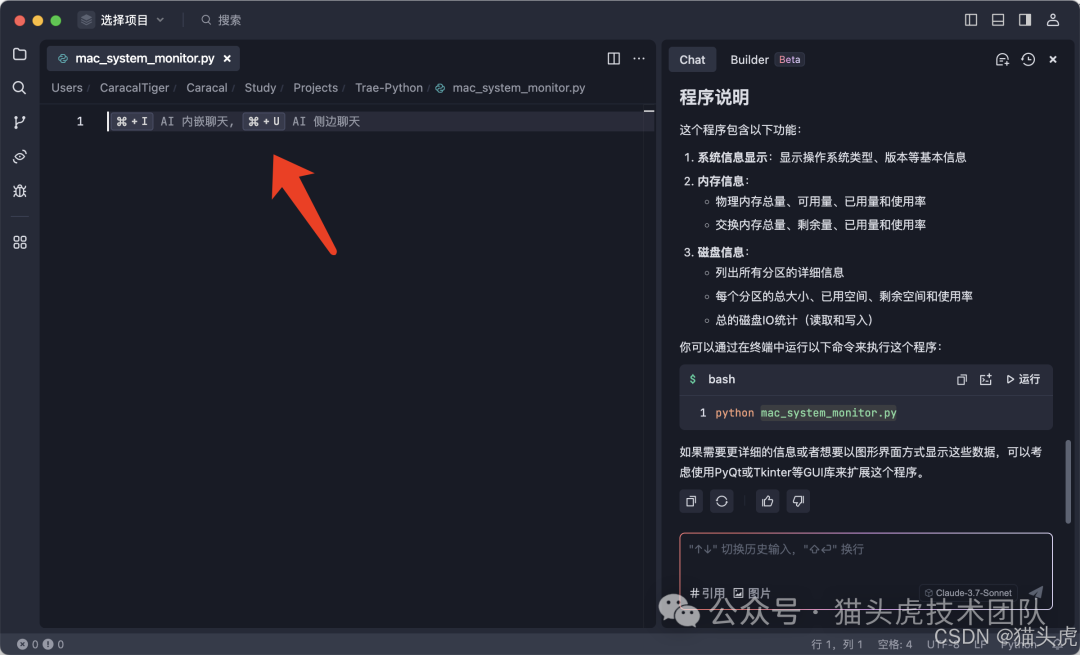Open the 选择项目 project dropdown

click(122, 20)
